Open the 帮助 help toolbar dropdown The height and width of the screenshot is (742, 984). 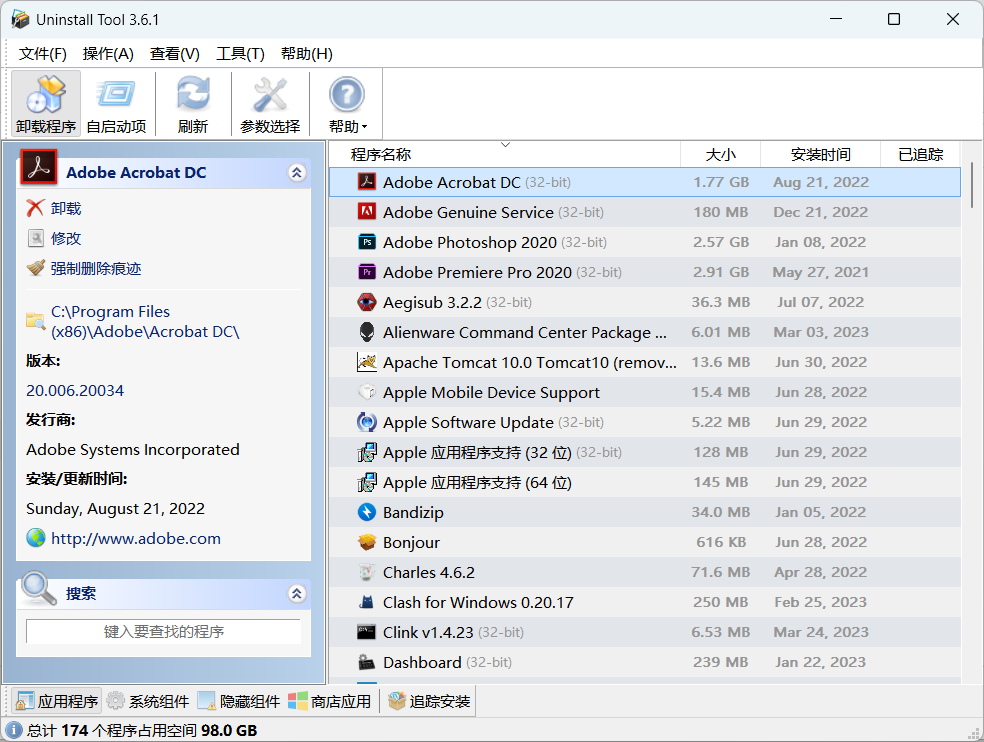[x=347, y=104]
